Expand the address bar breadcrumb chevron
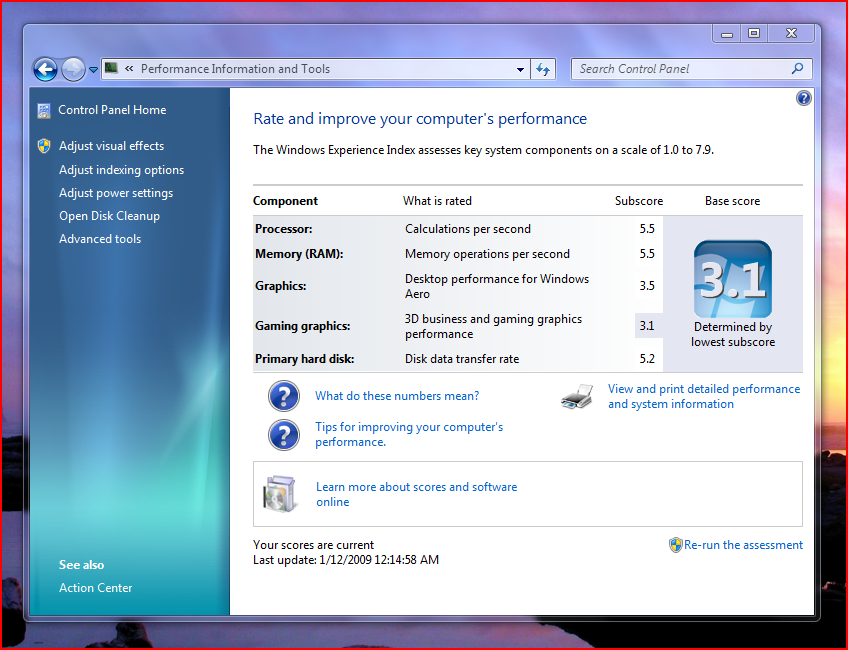This screenshot has width=848, height=650. (129, 69)
